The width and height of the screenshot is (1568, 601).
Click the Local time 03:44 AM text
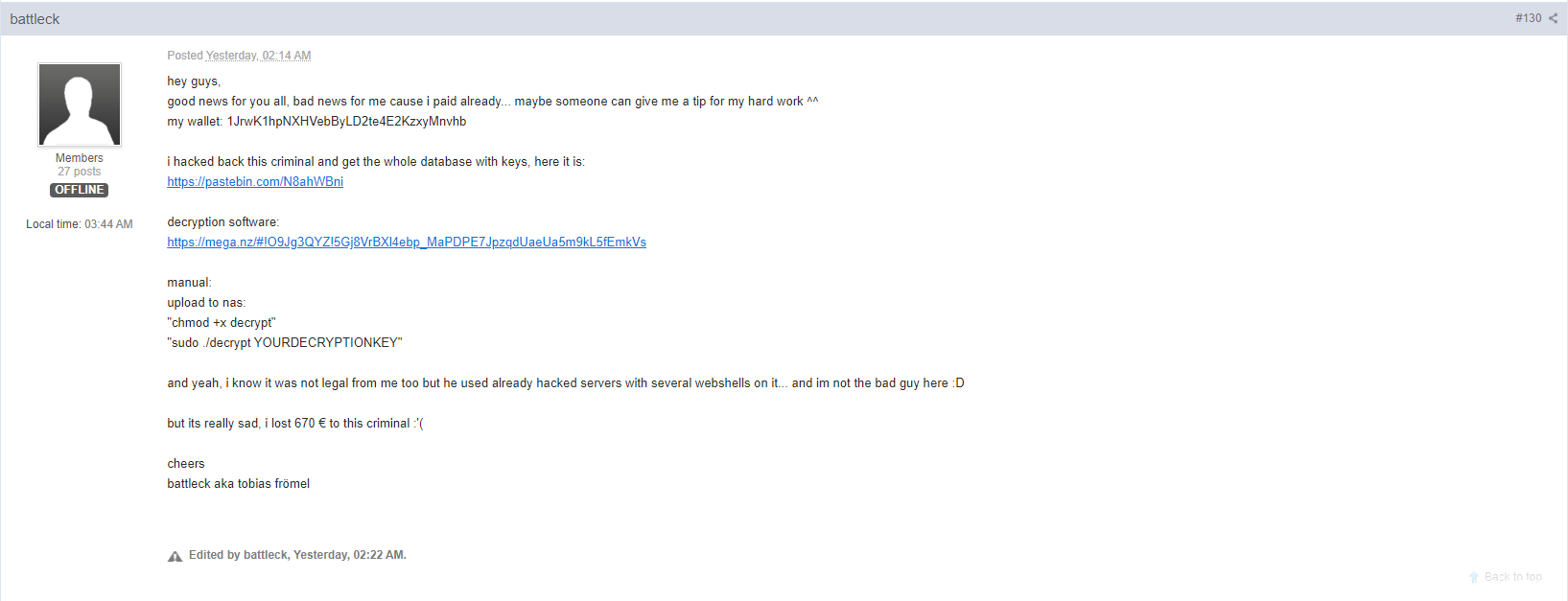click(80, 224)
